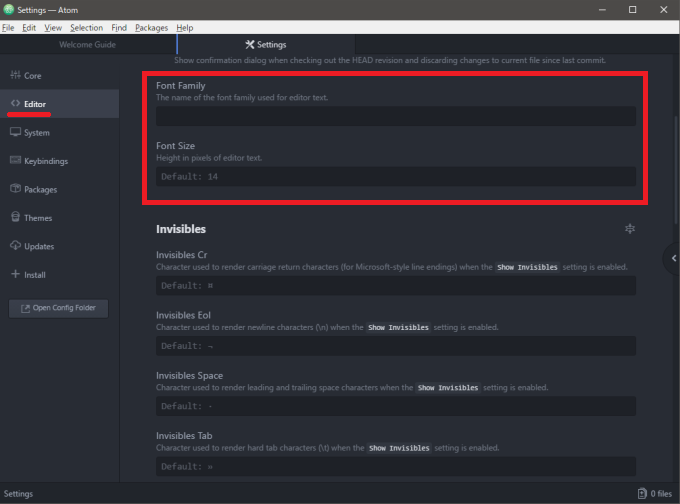Click the Packages sidebar label
The height and width of the screenshot is (504, 680).
coord(40,190)
